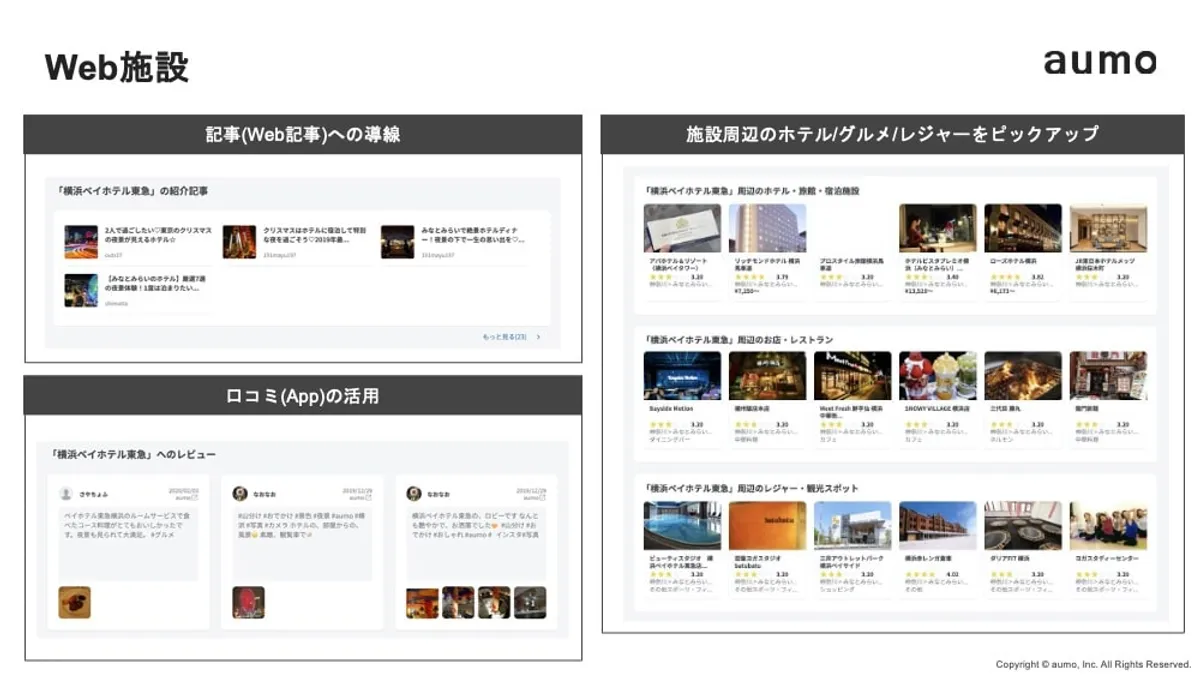Open さやちょふ's profile avatar
The image size is (1200, 676).
[x=66, y=494]
